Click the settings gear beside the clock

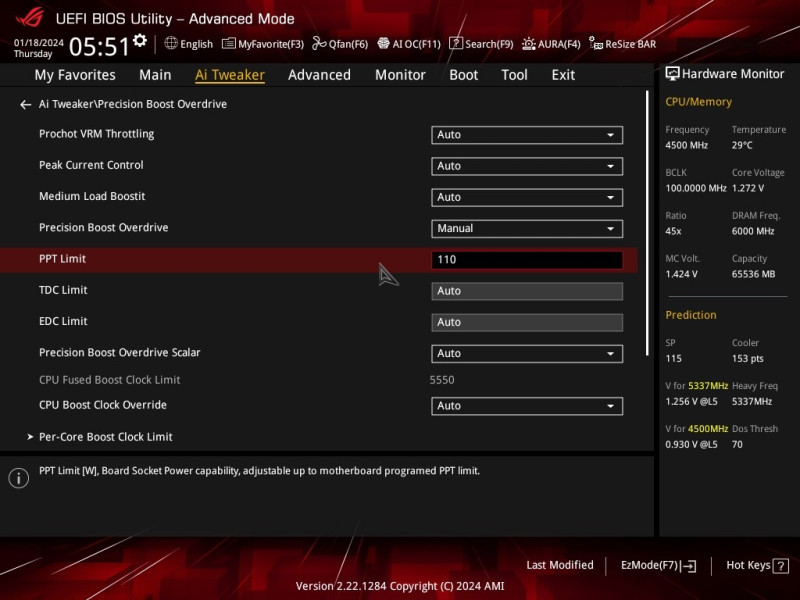click(x=140, y=41)
